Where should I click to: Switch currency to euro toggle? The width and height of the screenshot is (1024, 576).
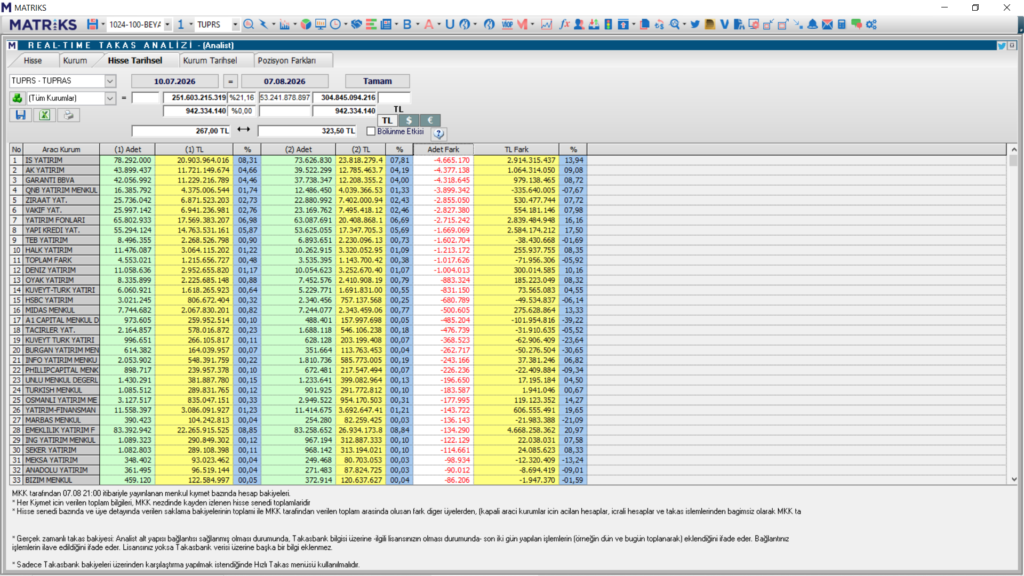click(430, 121)
